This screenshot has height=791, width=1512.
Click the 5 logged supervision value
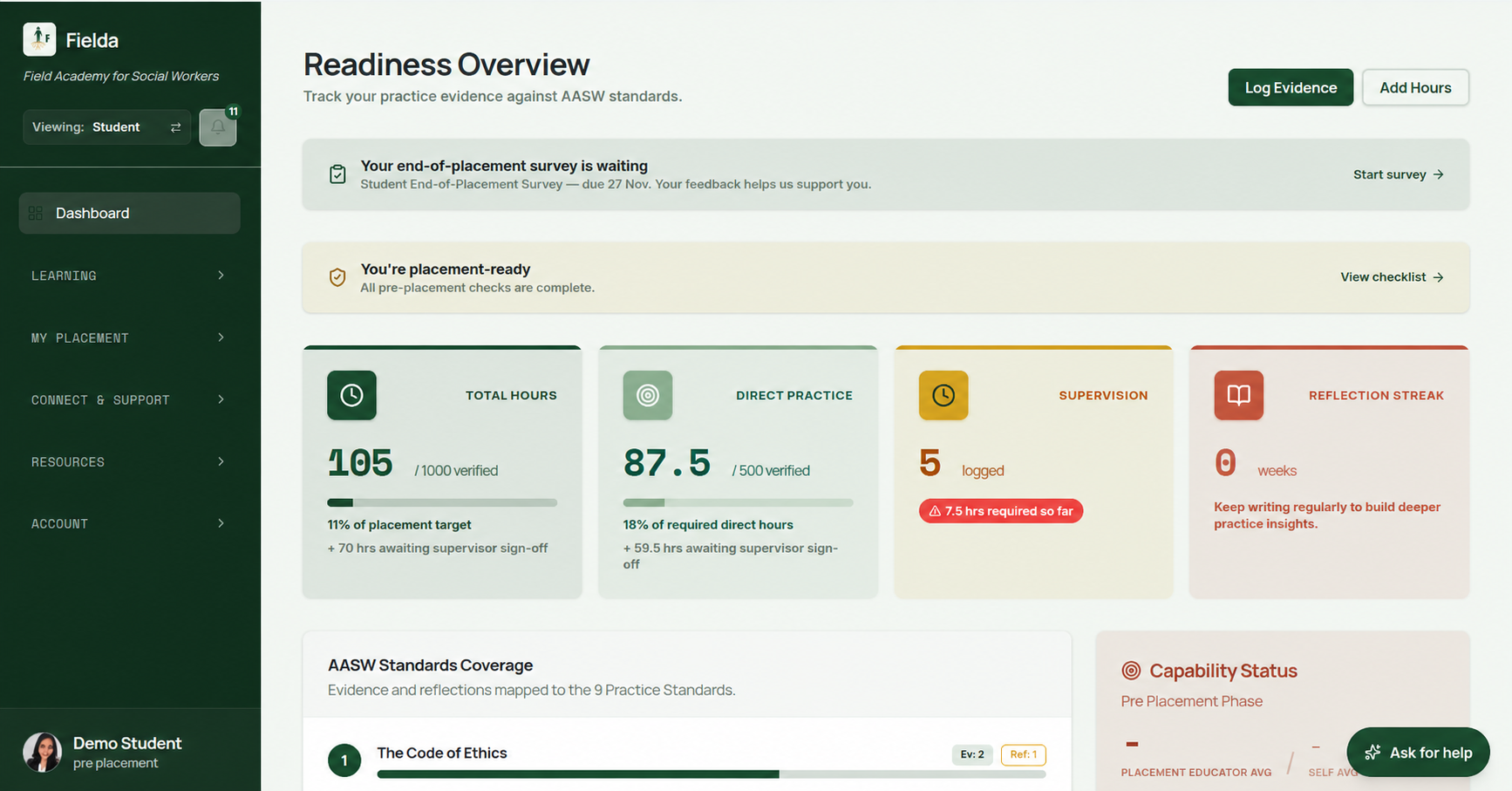click(x=930, y=463)
